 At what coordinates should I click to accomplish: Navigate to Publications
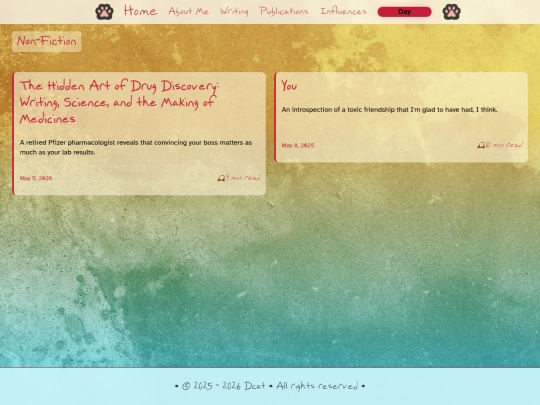pyautogui.click(x=284, y=11)
